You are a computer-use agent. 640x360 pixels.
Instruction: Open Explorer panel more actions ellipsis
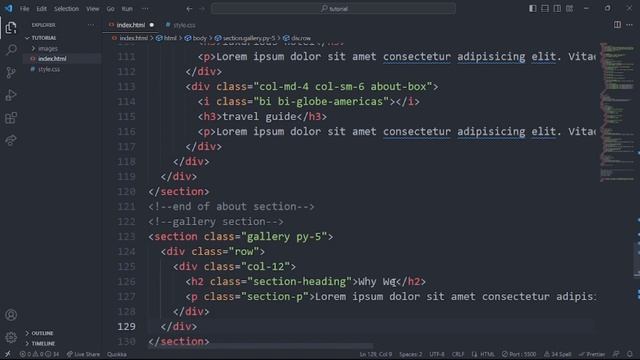[x=91, y=25]
